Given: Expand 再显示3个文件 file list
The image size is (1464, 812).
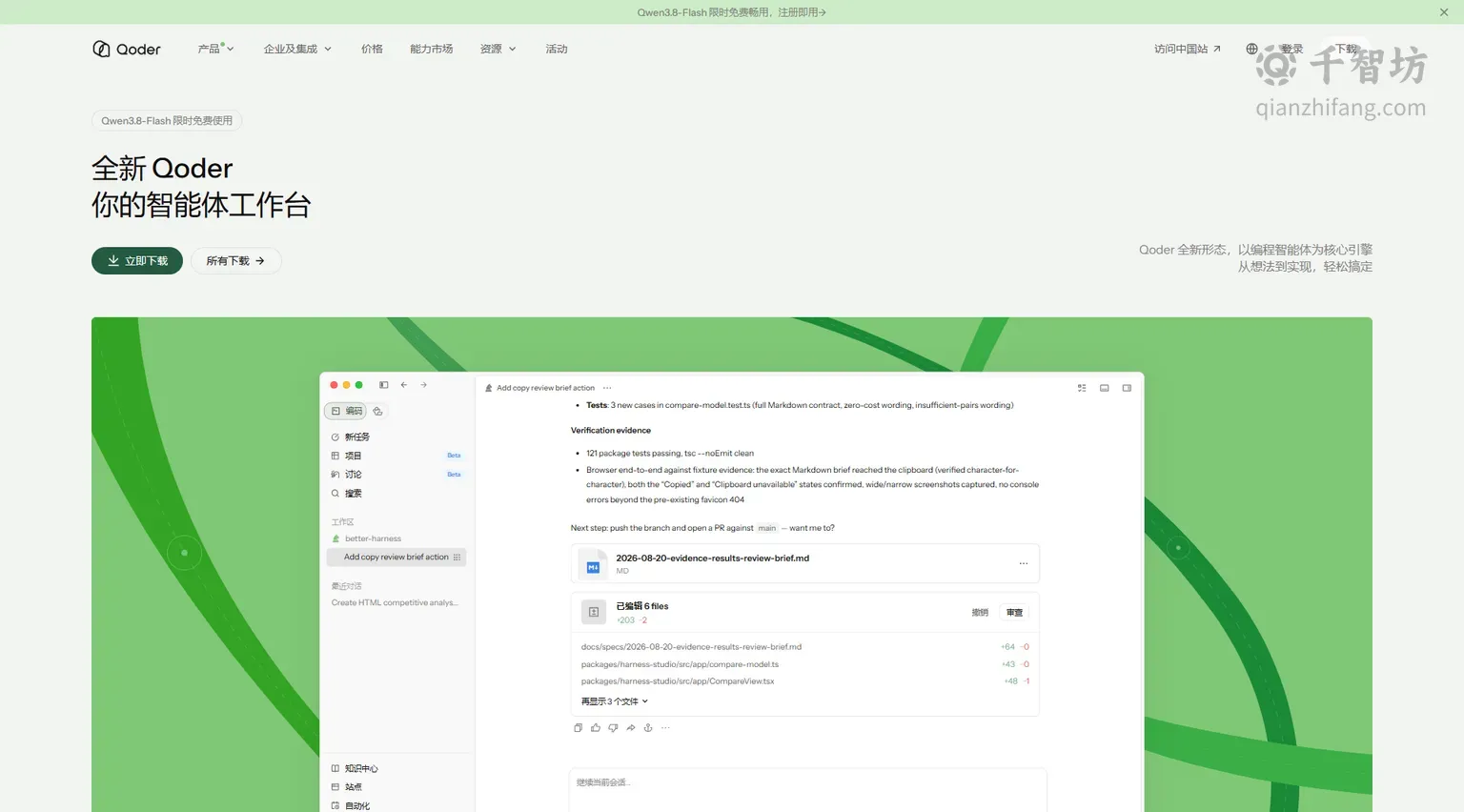Looking at the screenshot, I should [x=615, y=701].
